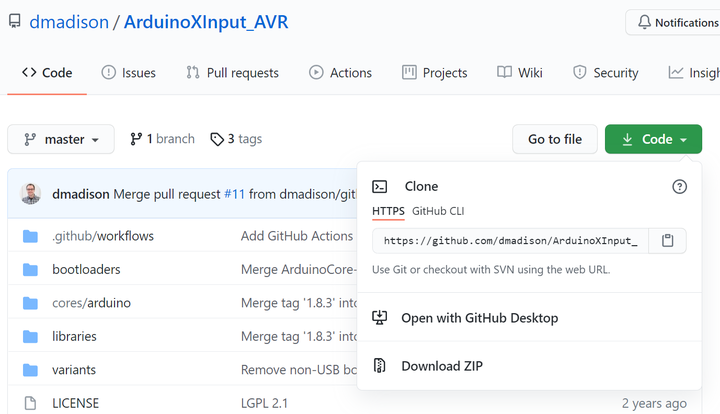Open cores/arduino Merge tag '1.8.3' commit message
720x414 pixels.
[x=298, y=303]
